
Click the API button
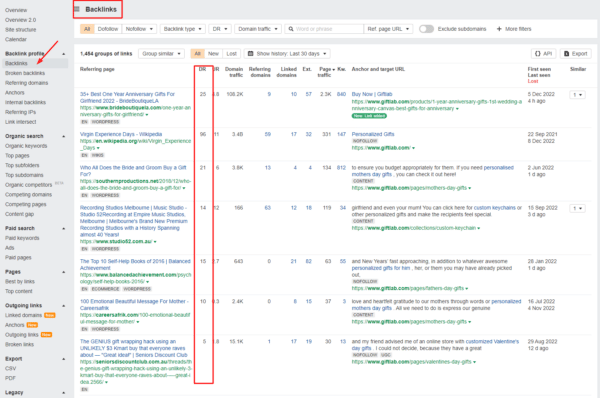(544, 54)
